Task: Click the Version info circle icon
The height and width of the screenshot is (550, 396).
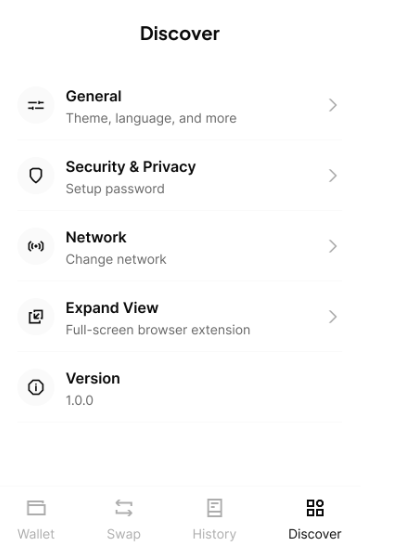Action: pos(36,387)
